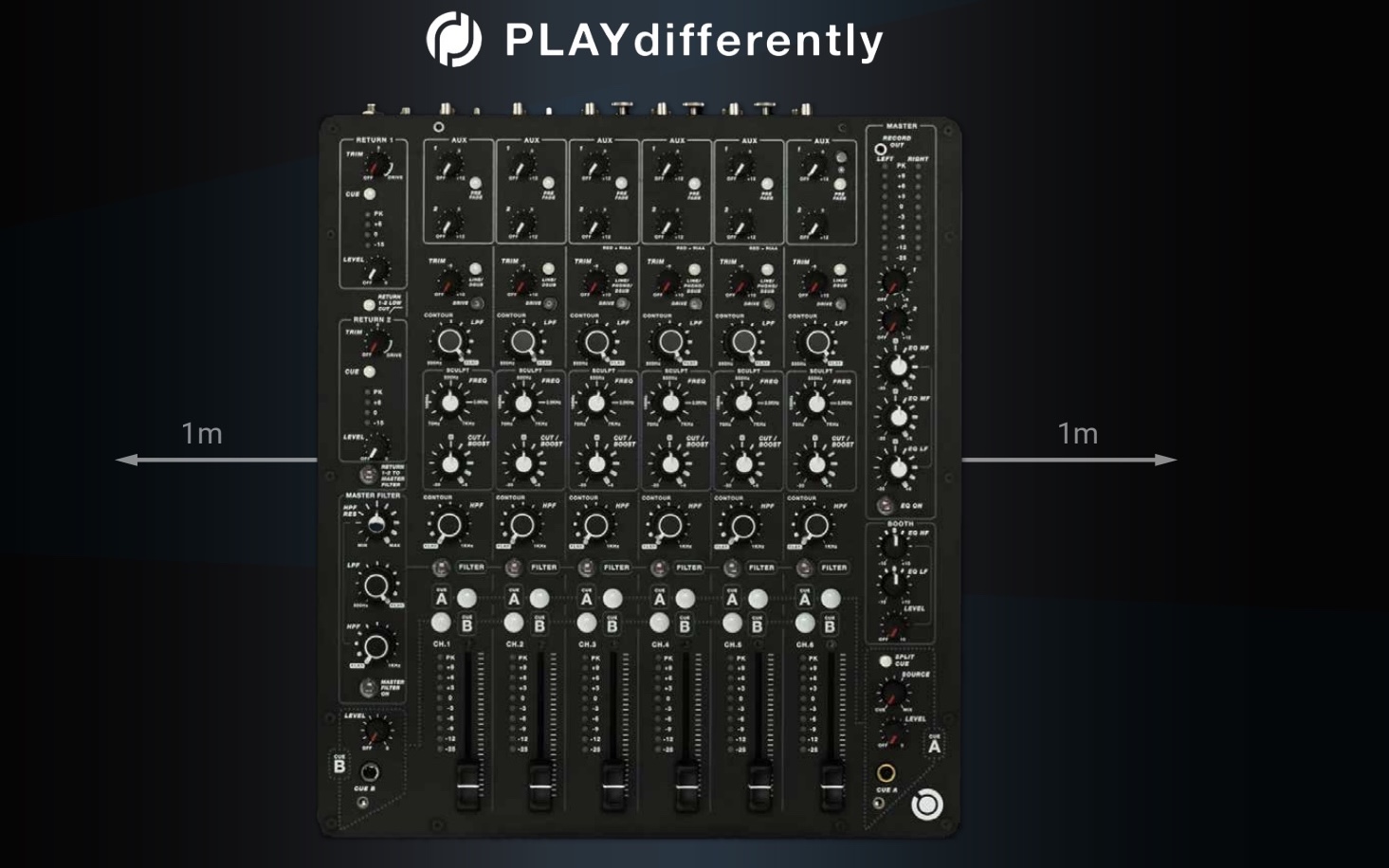This screenshot has height=868, width=1389.
Task: Flip the Drive switch on channel 3
Action: (x=623, y=304)
